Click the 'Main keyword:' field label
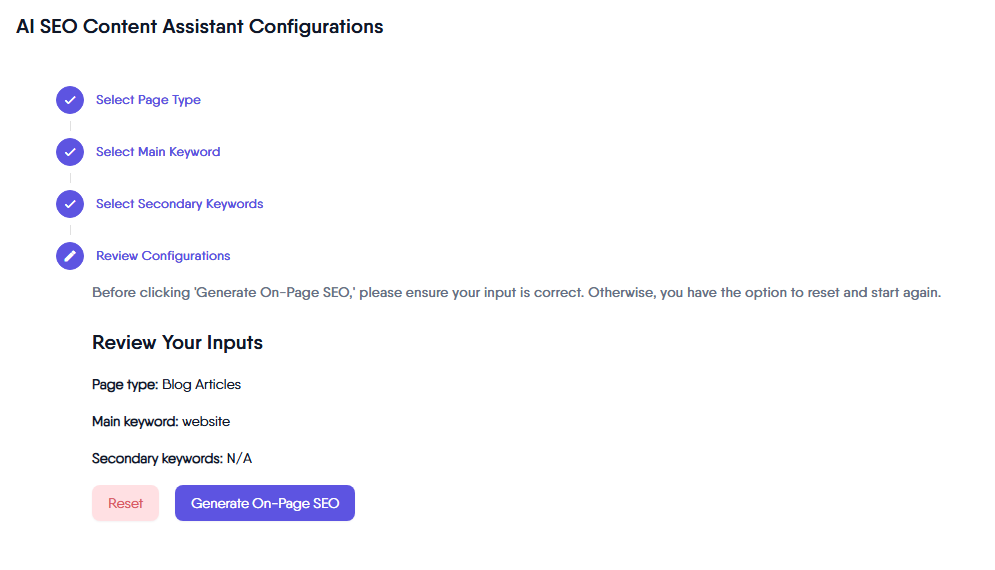This screenshot has height=570, width=995. point(135,421)
